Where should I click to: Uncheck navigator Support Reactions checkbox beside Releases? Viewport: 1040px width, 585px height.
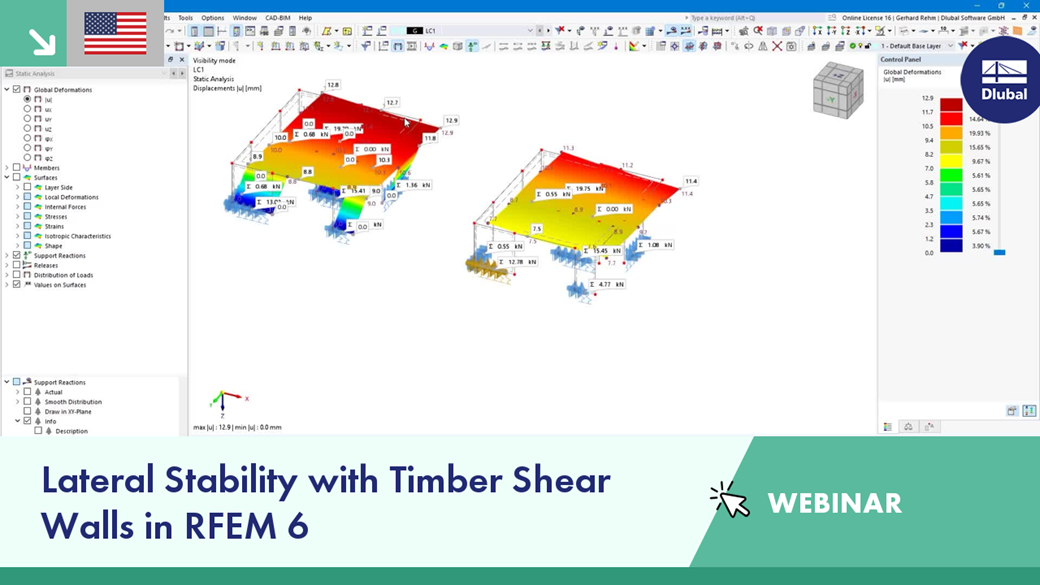tap(17, 255)
